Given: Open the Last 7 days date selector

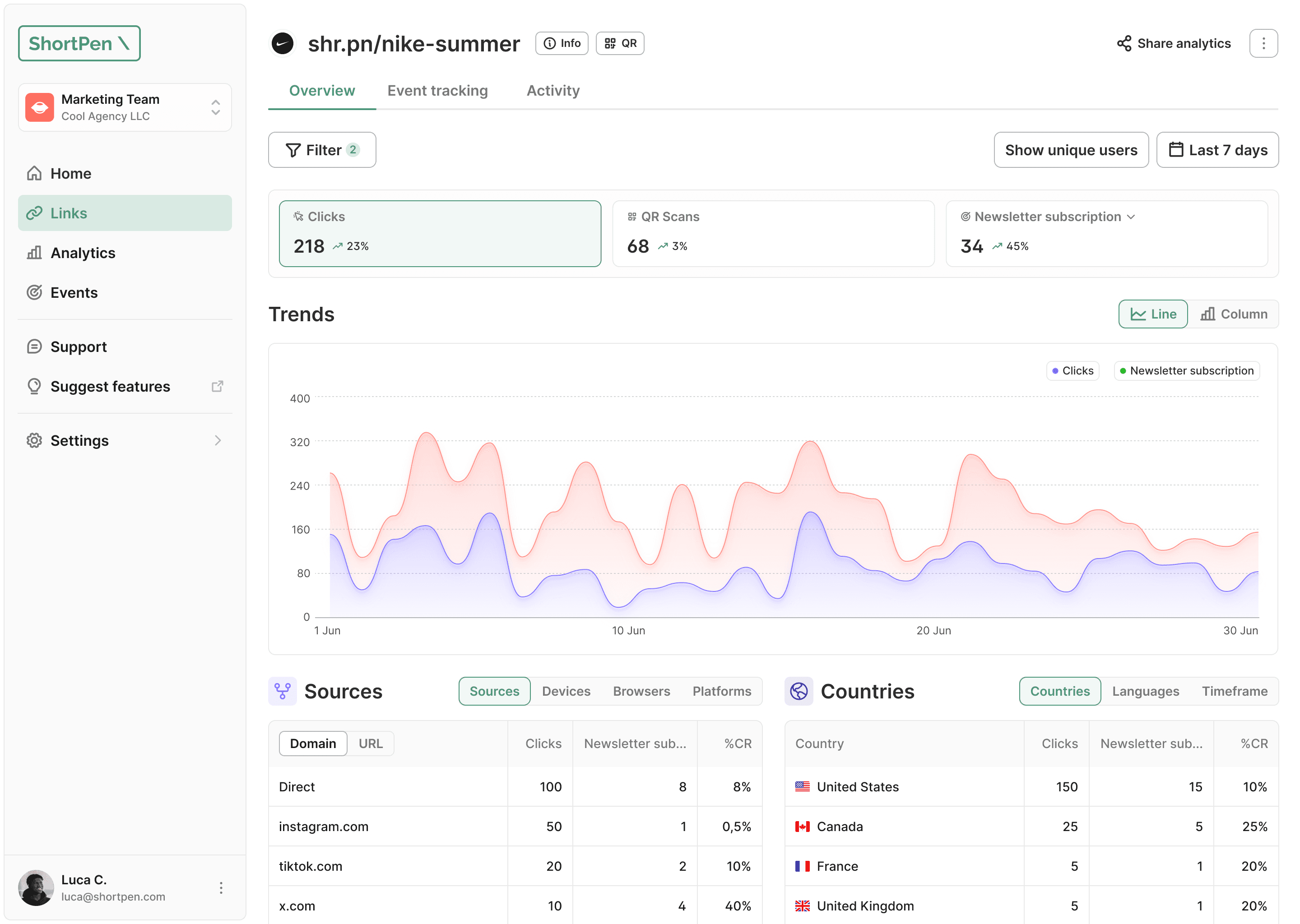Looking at the screenshot, I should 1217,150.
